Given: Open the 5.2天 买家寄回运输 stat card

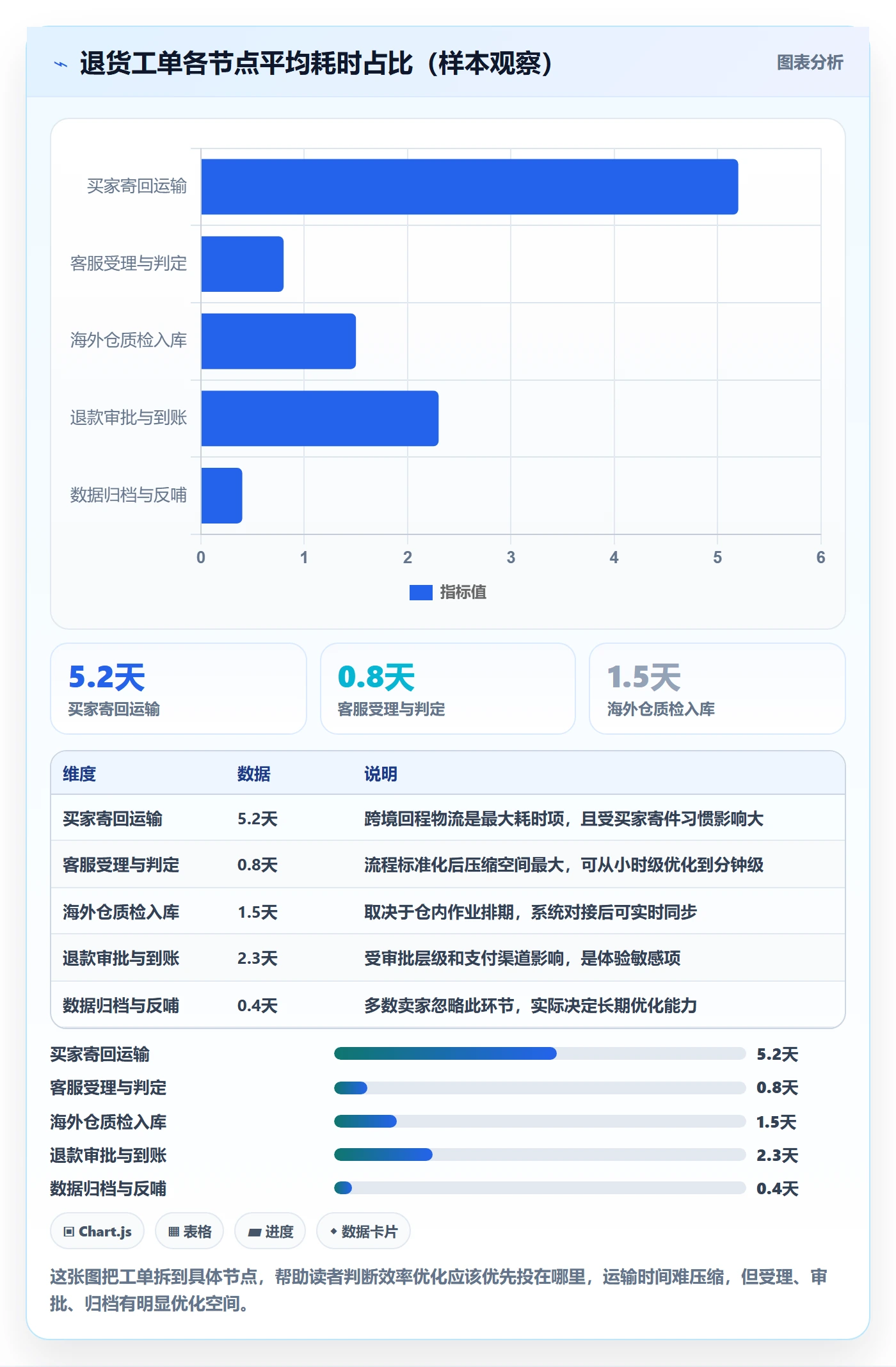Looking at the screenshot, I should click(179, 689).
